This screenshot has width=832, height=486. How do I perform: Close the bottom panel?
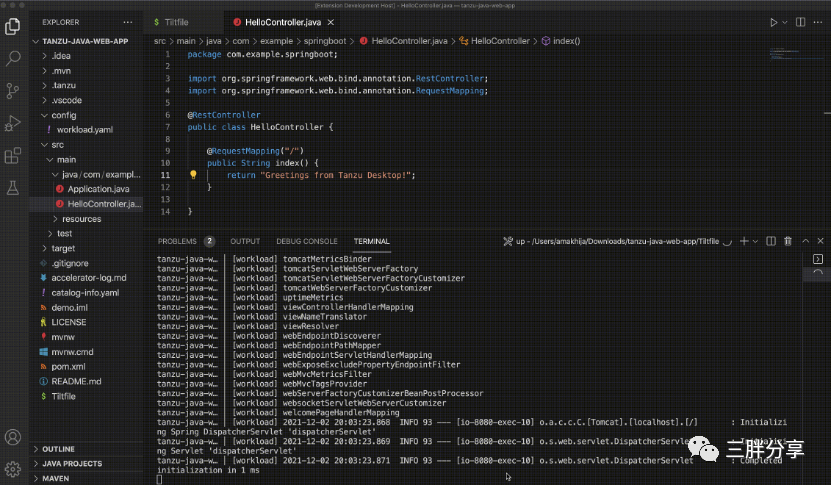point(820,241)
